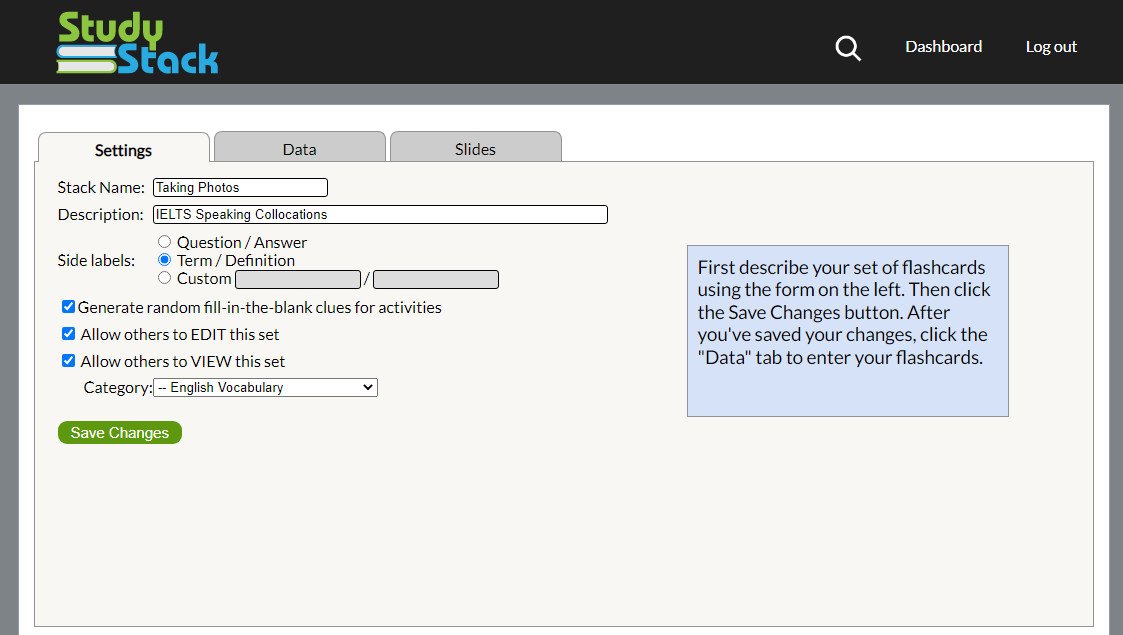This screenshot has width=1123, height=635.
Task: Click into the Description field
Action: click(x=380, y=214)
